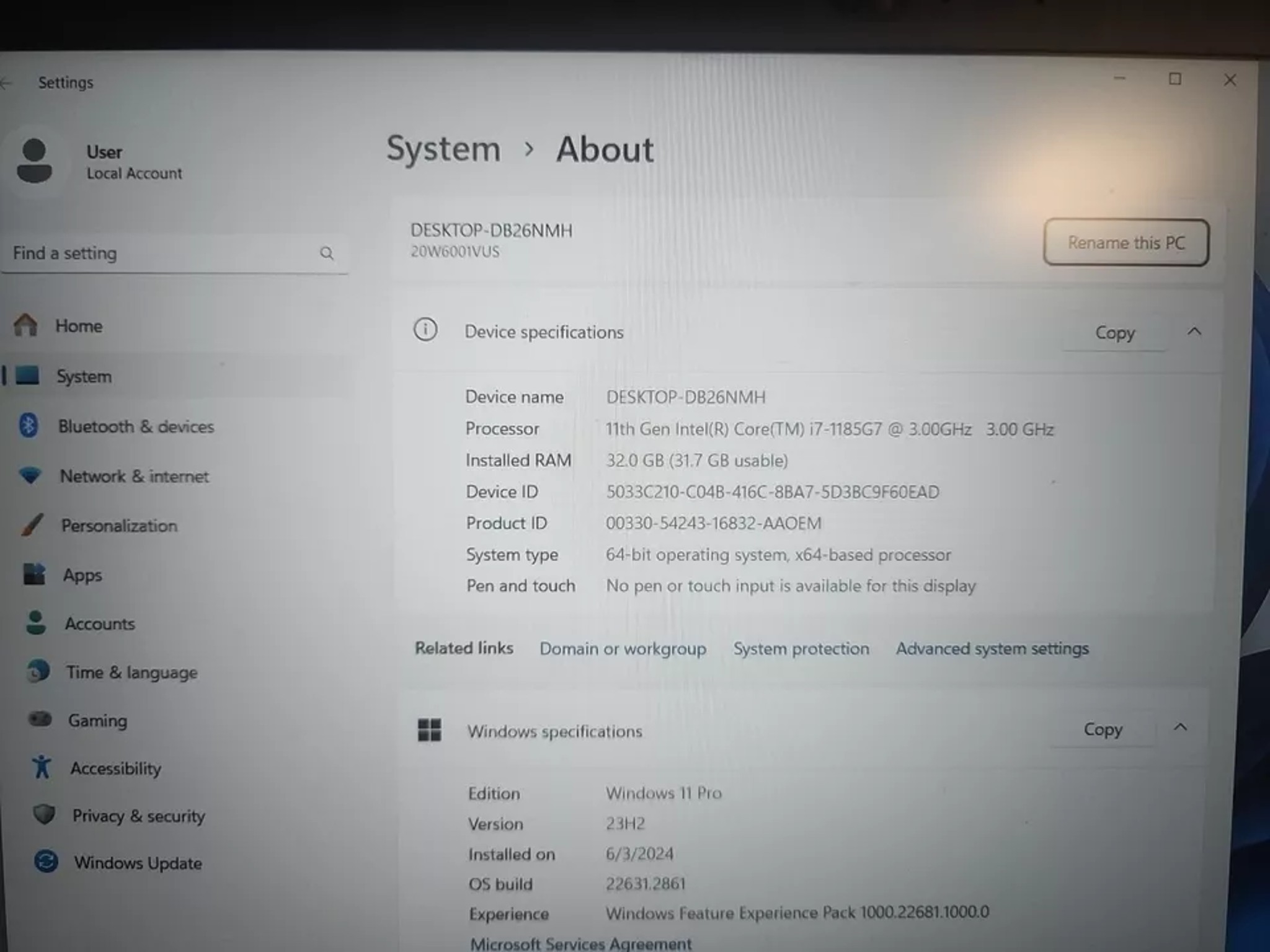Image resolution: width=1270 pixels, height=952 pixels.
Task: Click the User Local Account name
Action: [x=134, y=162]
